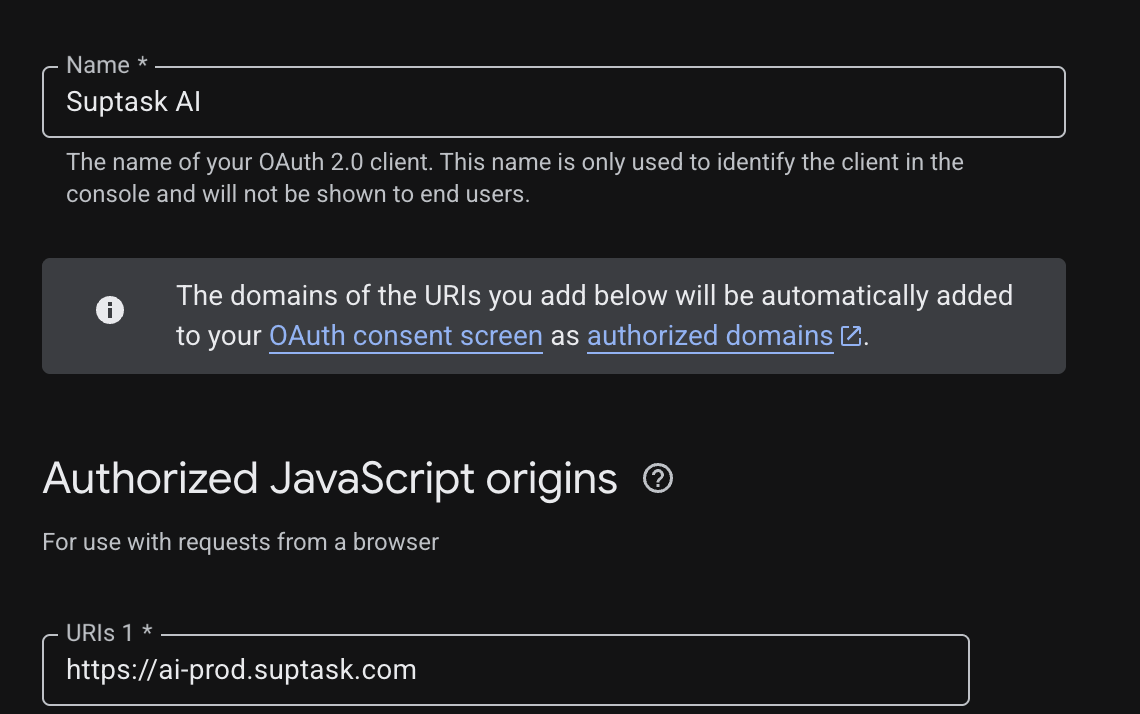The height and width of the screenshot is (714, 1140).
Task: Click the https://ai-prod.suptask.com URL text
Action: (241, 670)
